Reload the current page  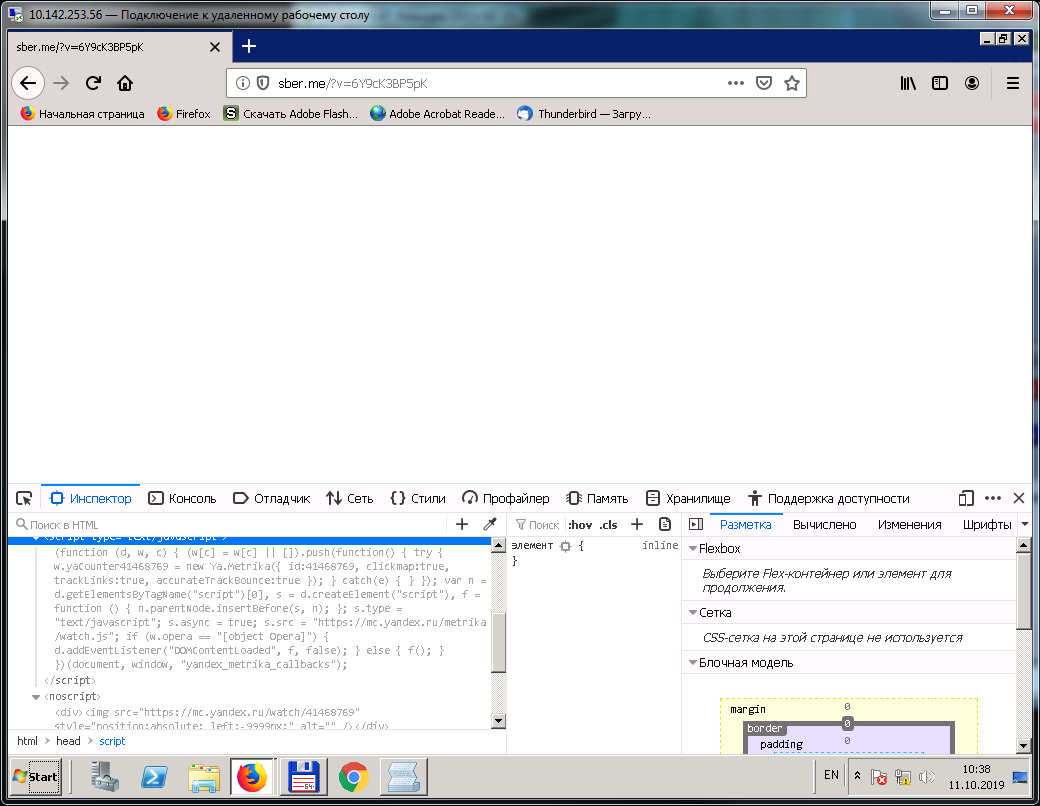[94, 83]
